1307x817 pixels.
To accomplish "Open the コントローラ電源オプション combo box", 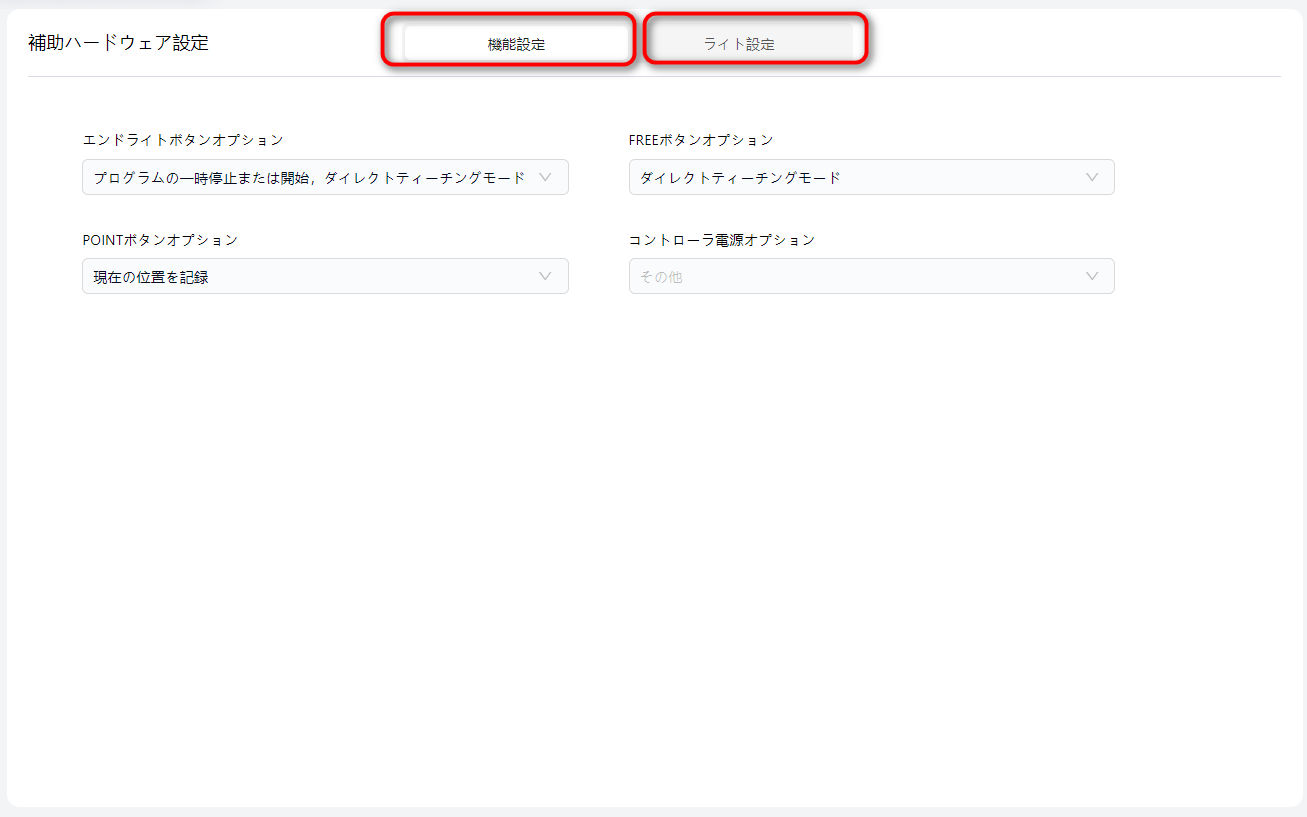I will coord(871,276).
